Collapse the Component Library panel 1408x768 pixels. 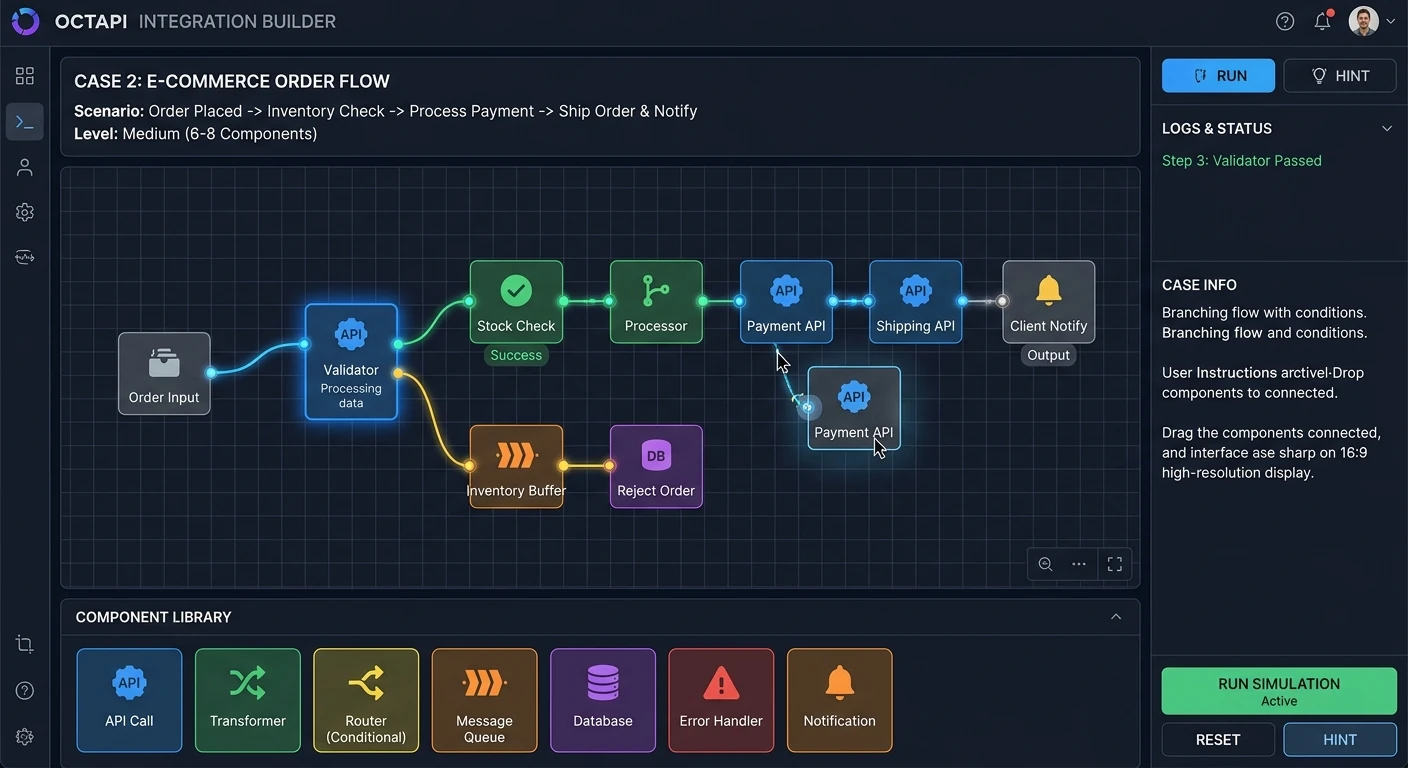pos(1116,617)
